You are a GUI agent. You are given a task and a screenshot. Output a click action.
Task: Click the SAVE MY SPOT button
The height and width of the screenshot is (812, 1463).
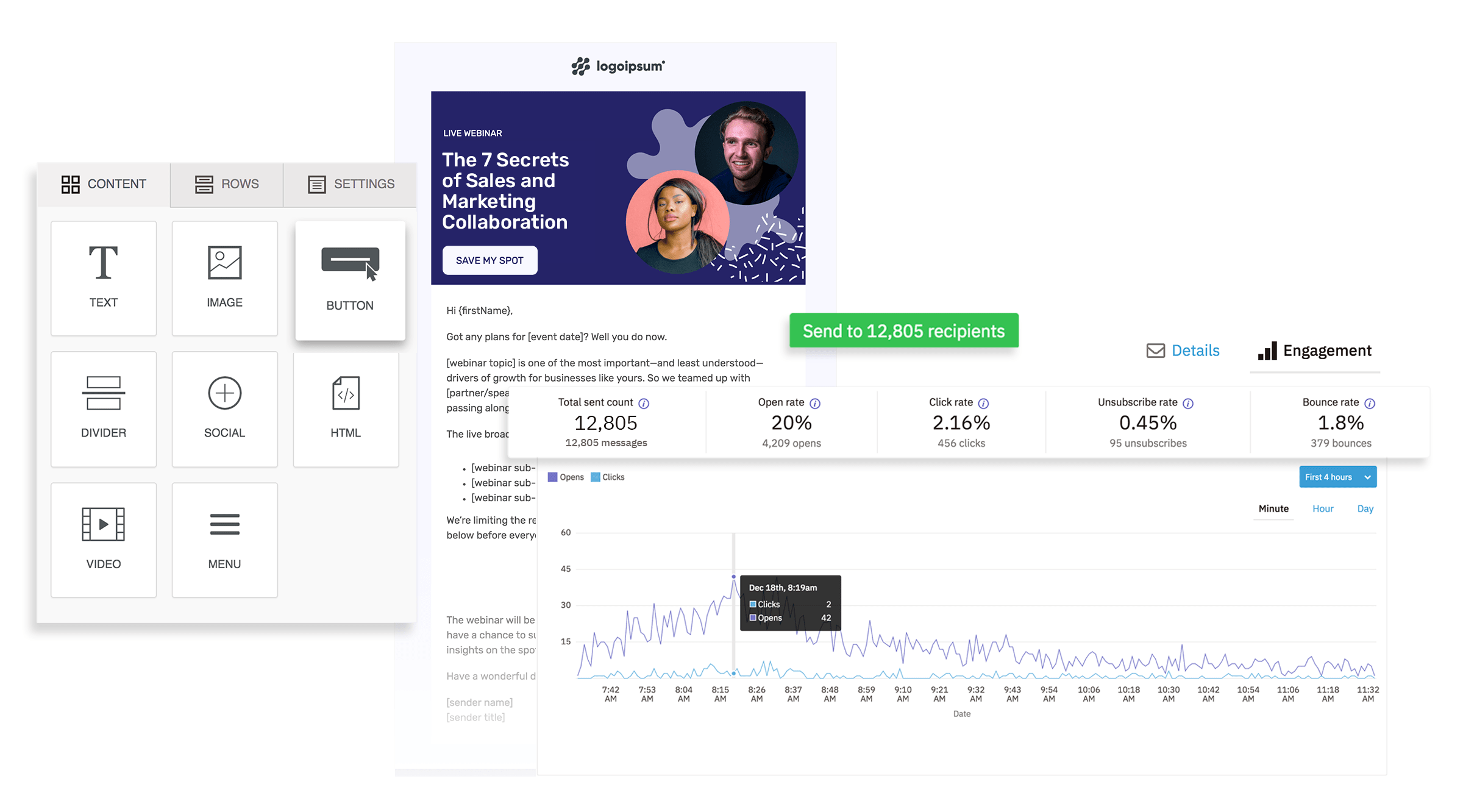point(489,260)
